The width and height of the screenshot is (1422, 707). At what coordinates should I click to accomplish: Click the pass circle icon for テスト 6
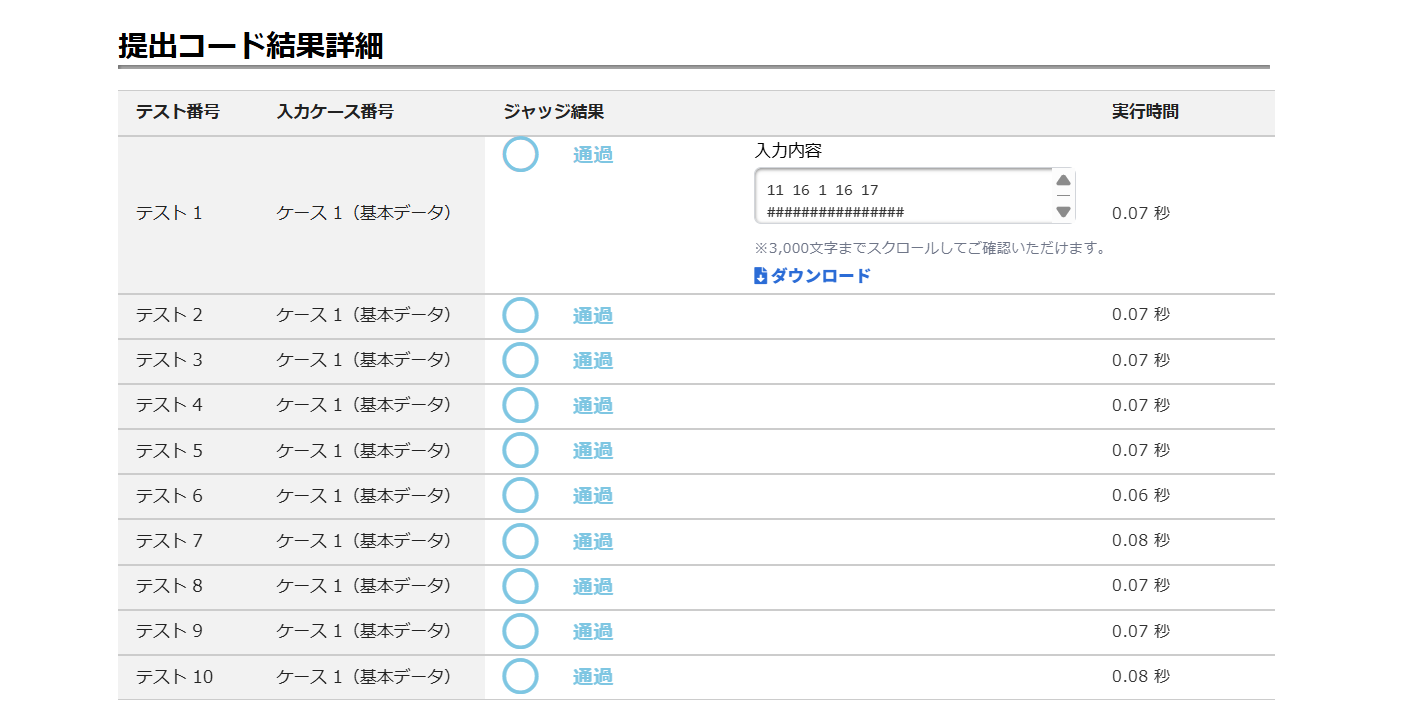[x=520, y=495]
